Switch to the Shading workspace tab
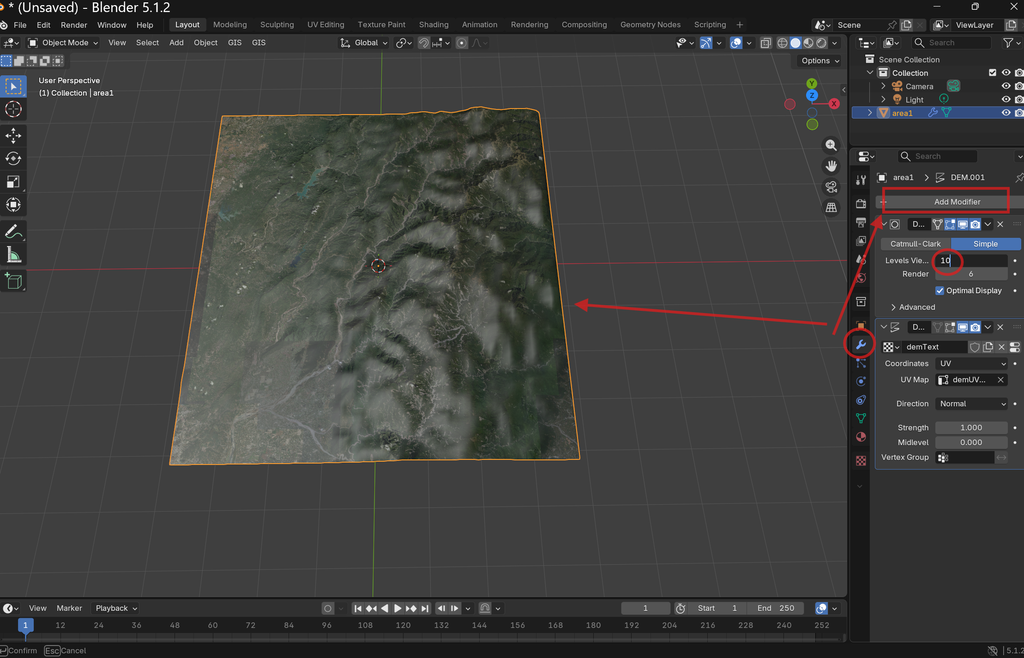Image resolution: width=1024 pixels, height=658 pixels. click(x=434, y=25)
